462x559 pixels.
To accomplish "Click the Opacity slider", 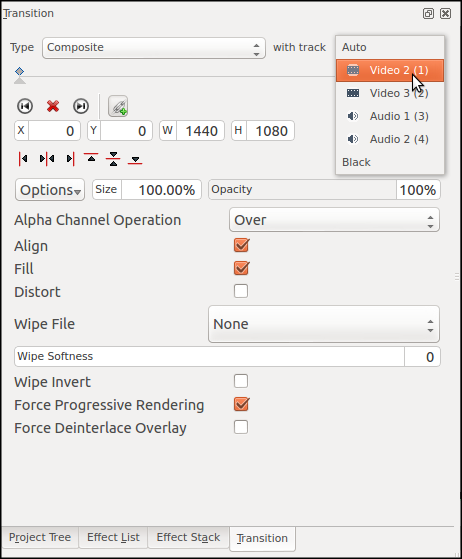I will pos(302,190).
